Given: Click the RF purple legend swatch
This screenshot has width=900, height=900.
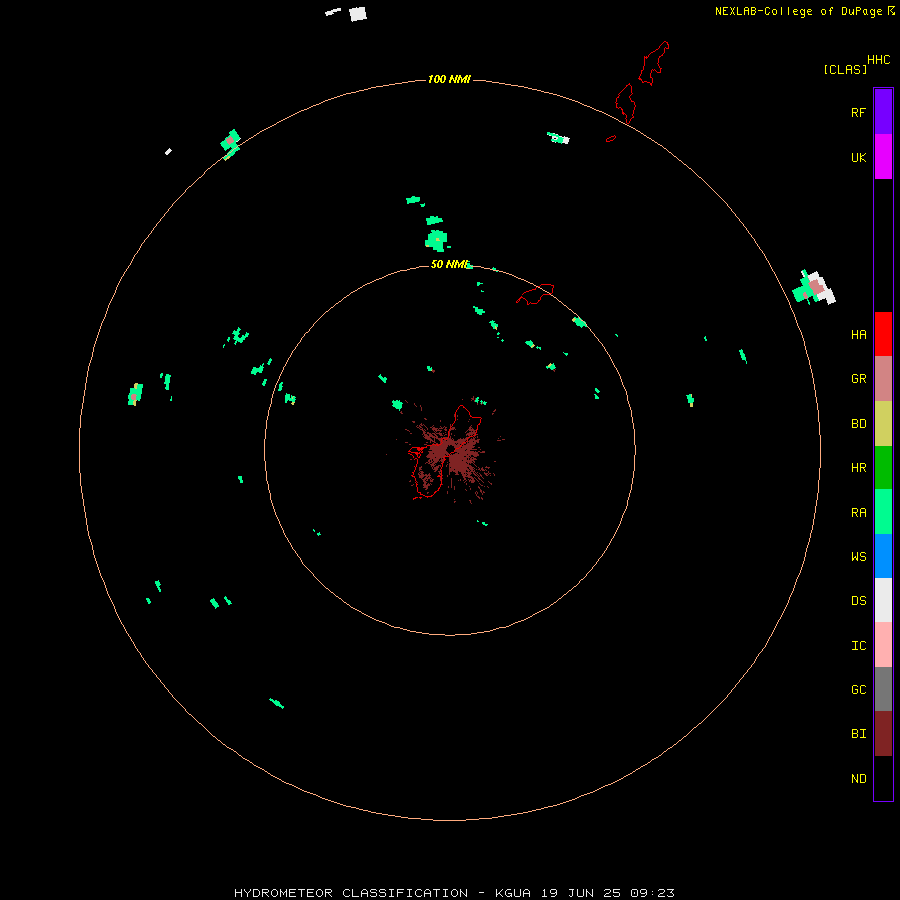Looking at the screenshot, I should 883,112.
